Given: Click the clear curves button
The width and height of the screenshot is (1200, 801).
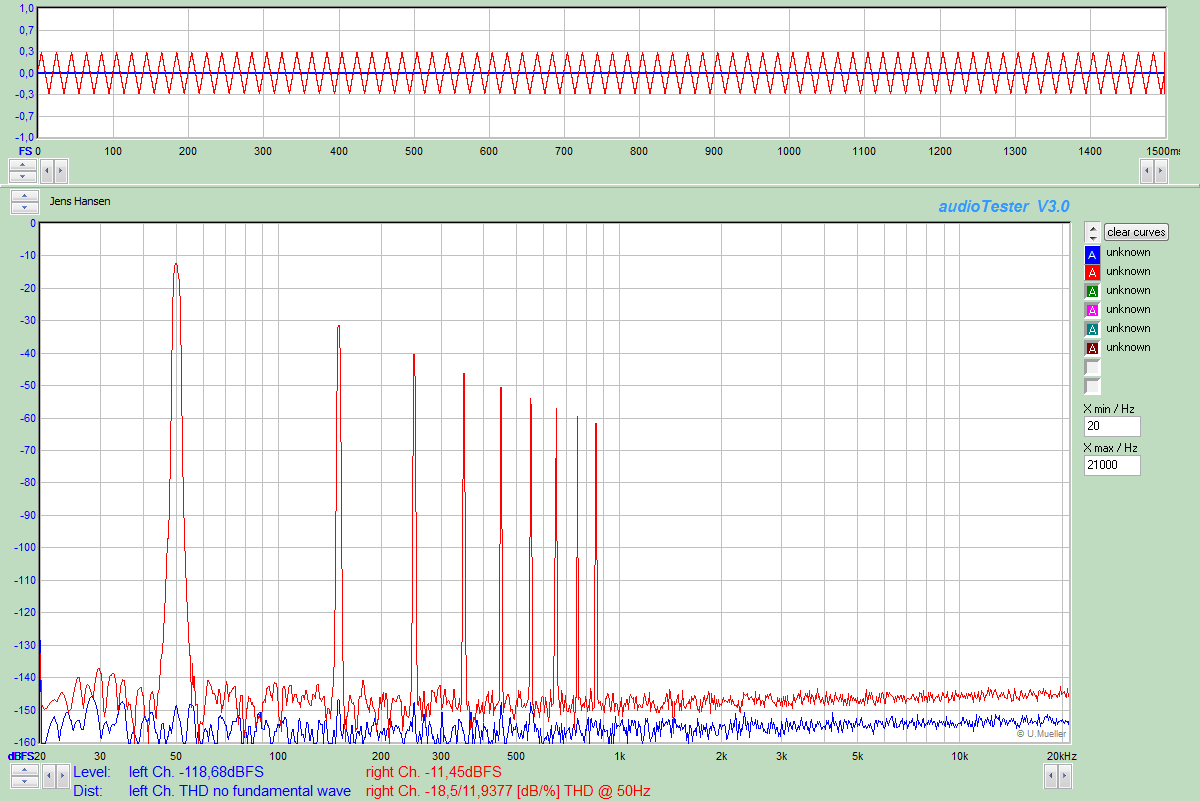Looking at the screenshot, I should click(x=1136, y=232).
